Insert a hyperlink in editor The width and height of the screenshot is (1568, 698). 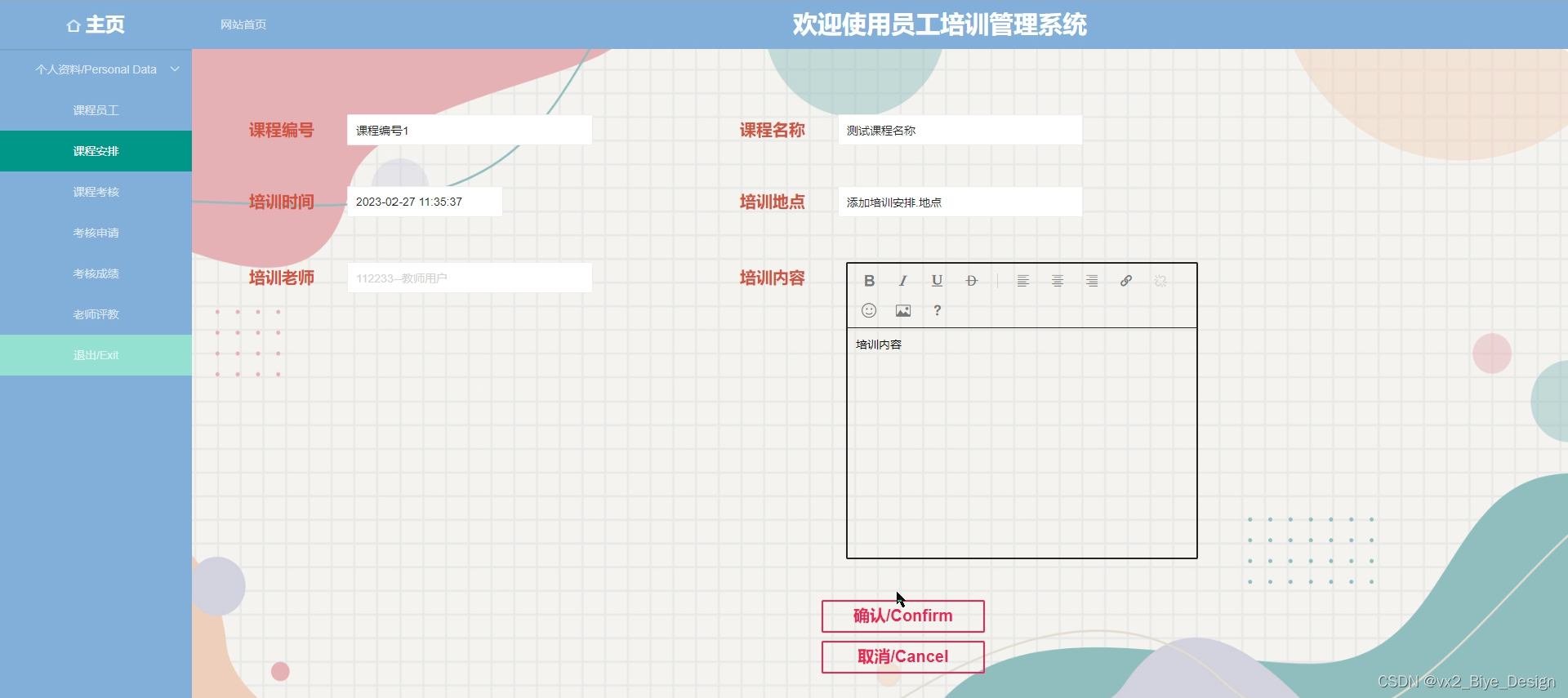tap(1126, 281)
